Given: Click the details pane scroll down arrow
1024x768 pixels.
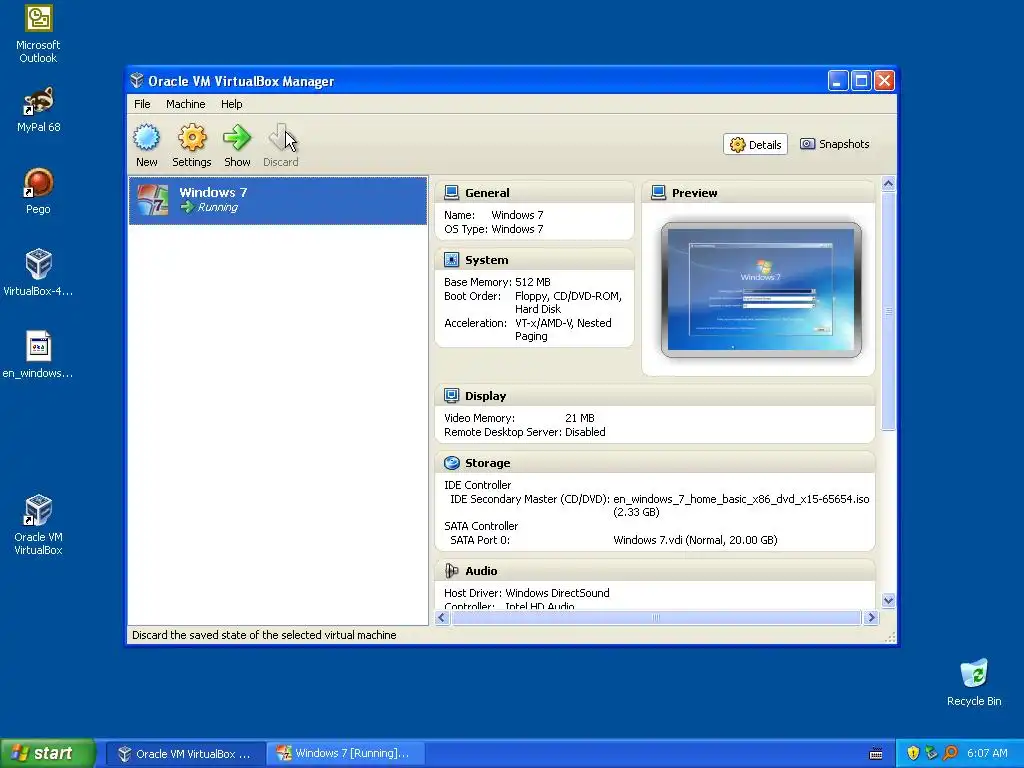Looking at the screenshot, I should pos(888,600).
